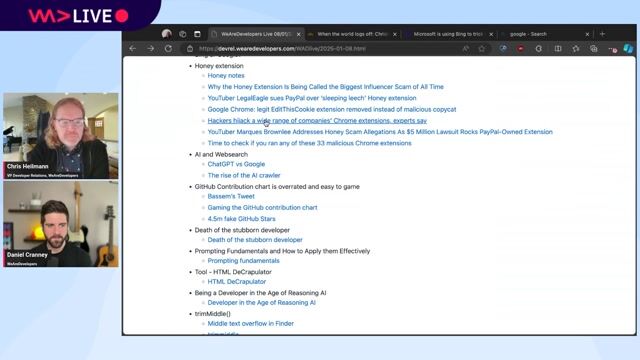Close the 'When the world logs off' tab
Screen dimensions: 640x360
(x=395, y=35)
